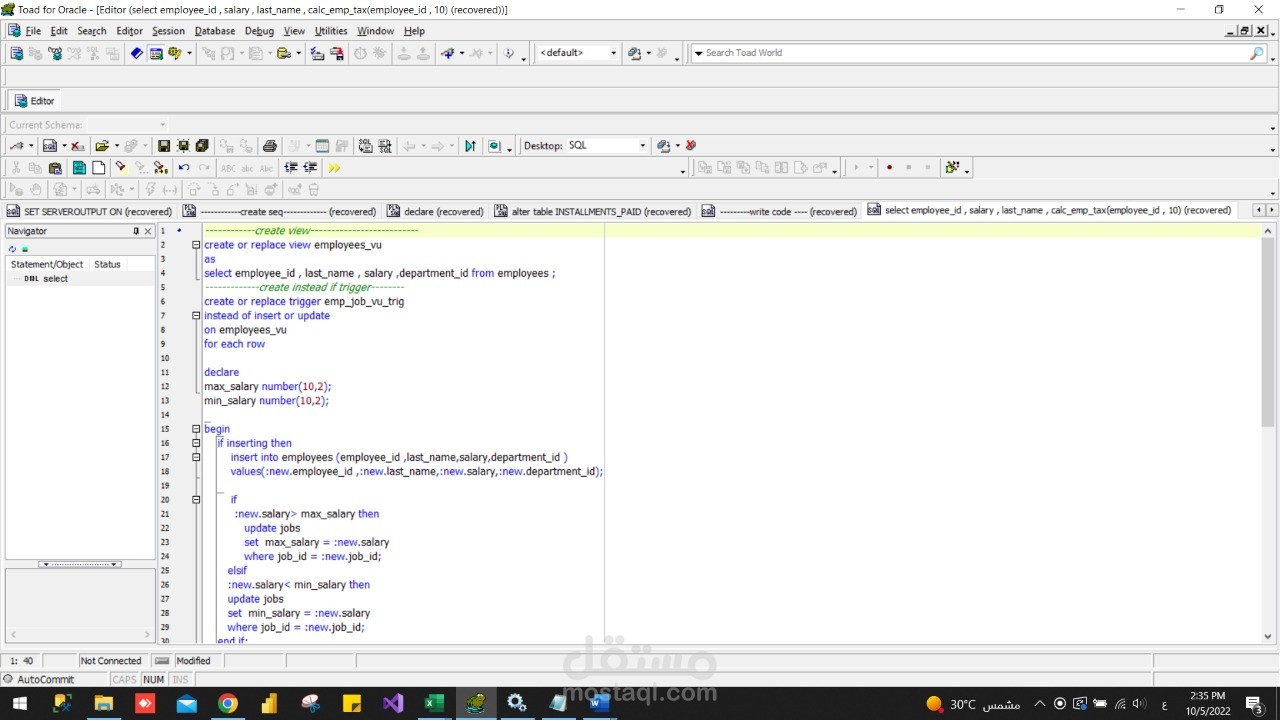This screenshot has width=1280, height=720.
Task: Collapse the instead of insert trigger block
Action: point(196,316)
